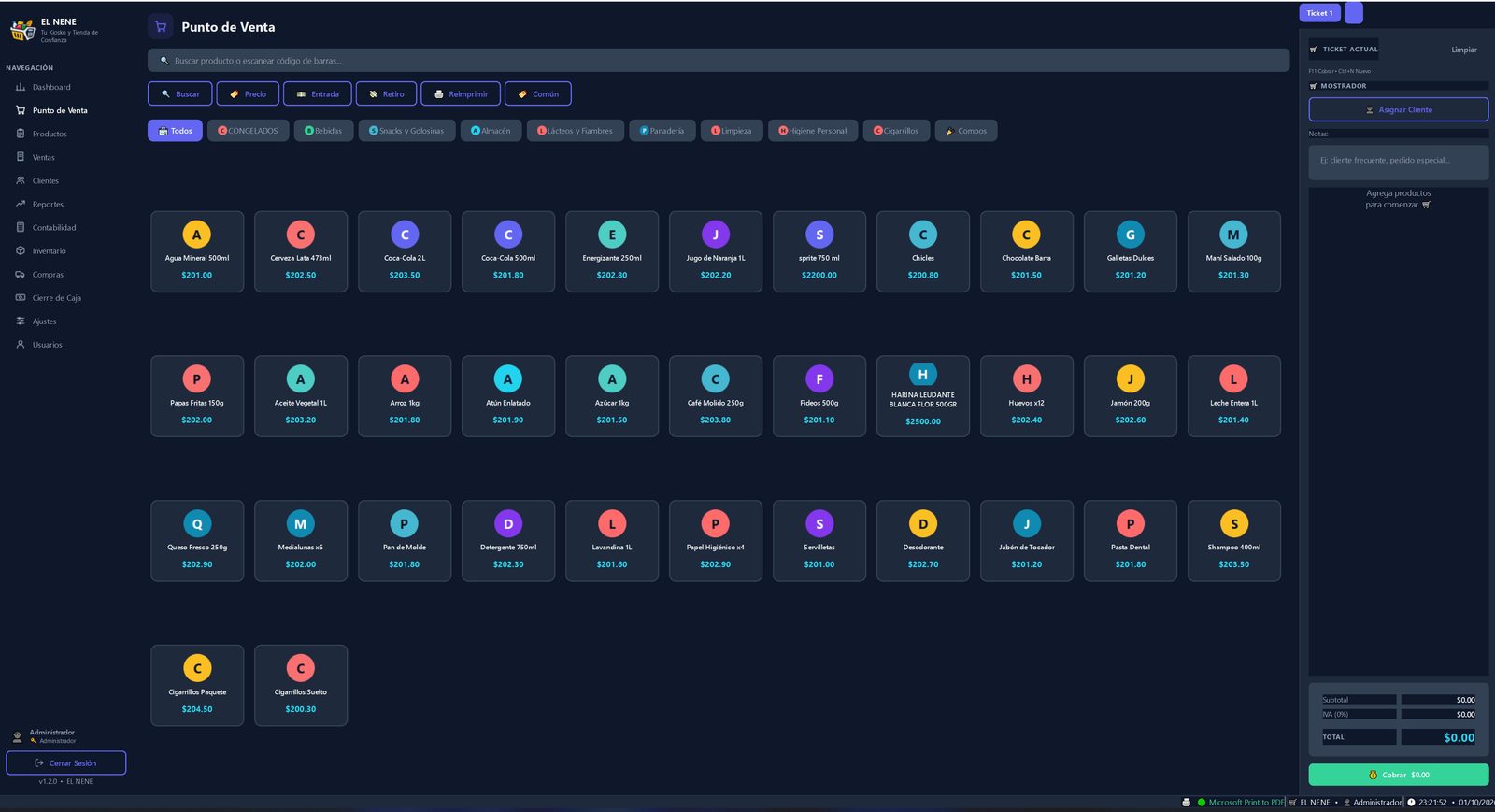Open Productos in the navigation sidebar
Image resolution: width=1495 pixels, height=812 pixels.
point(50,134)
